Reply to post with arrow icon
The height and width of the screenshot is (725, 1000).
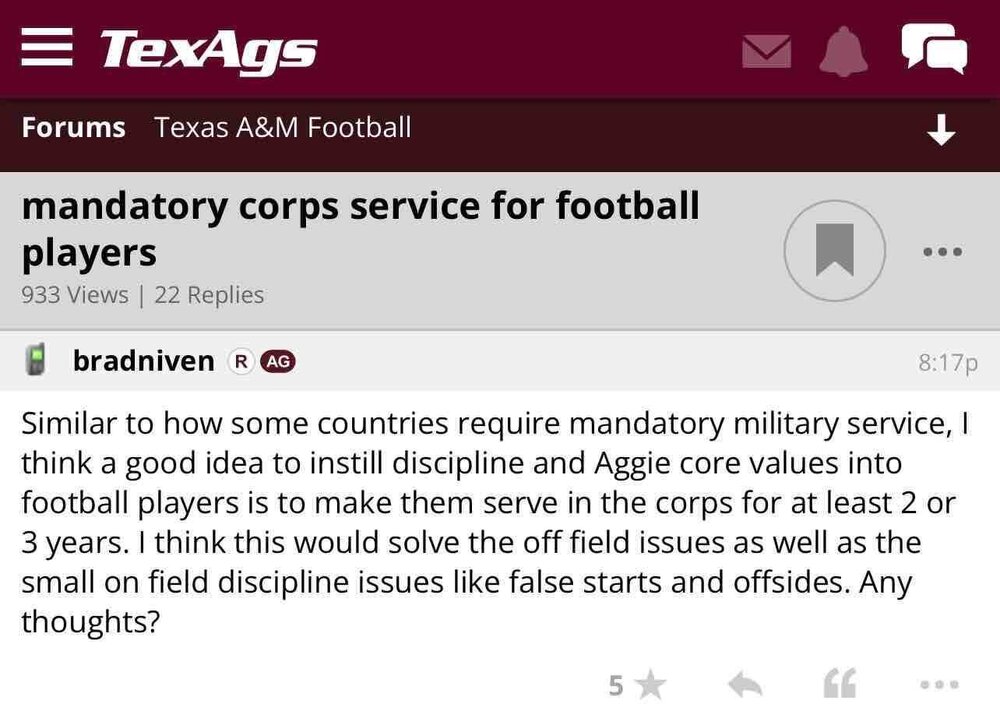pos(745,686)
